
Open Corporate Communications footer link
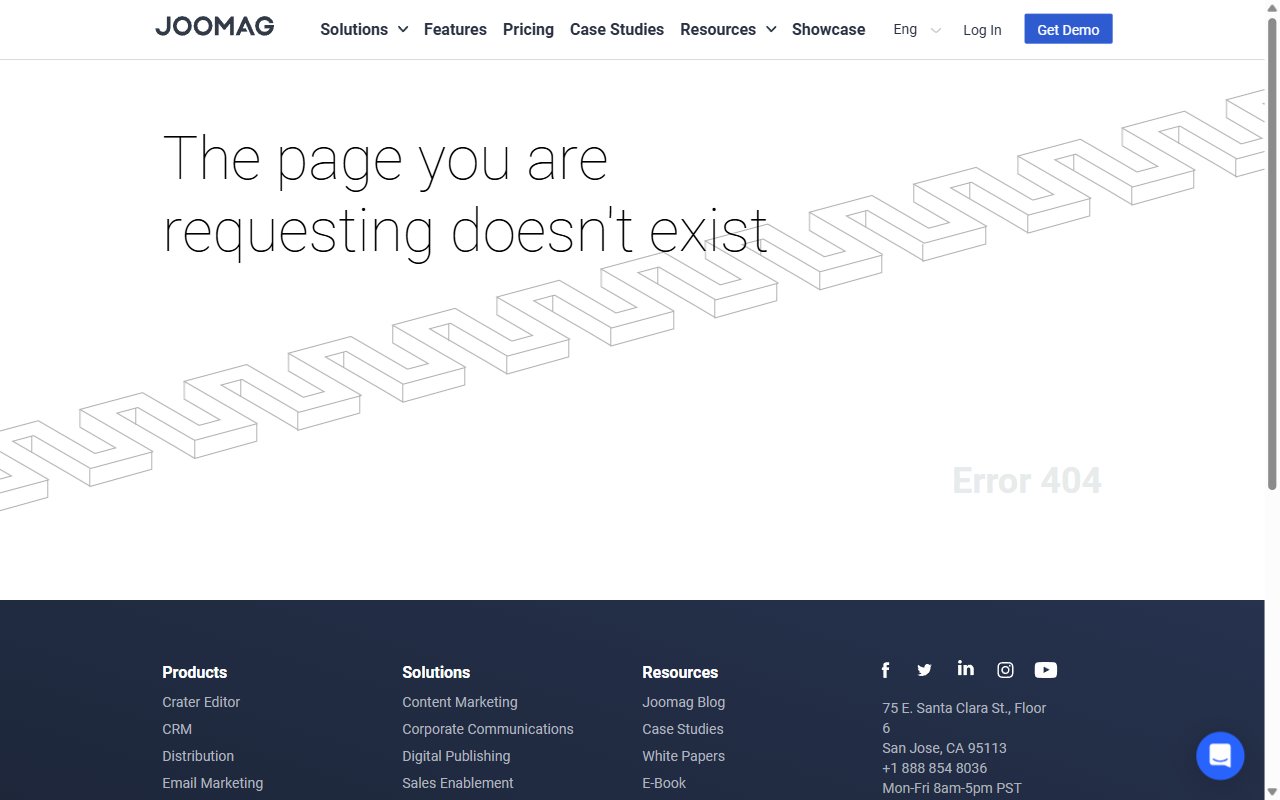[488, 729]
